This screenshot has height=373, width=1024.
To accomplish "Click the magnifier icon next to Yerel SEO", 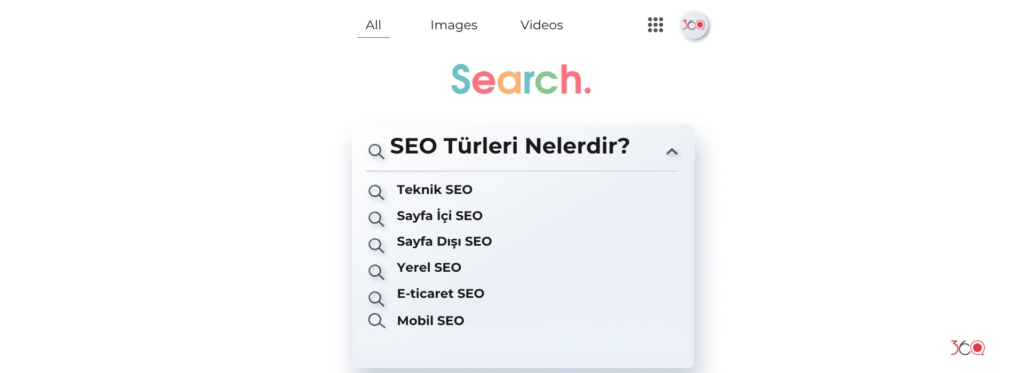I will click(376, 271).
